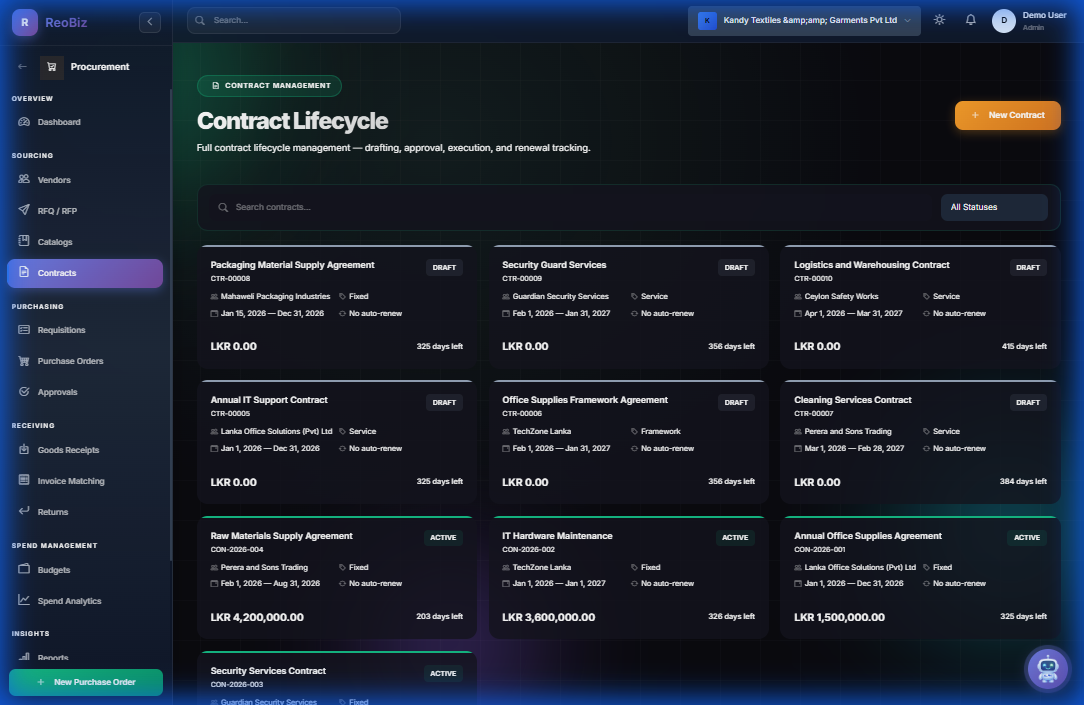
Task: Click the New Contract button
Action: (1007, 115)
